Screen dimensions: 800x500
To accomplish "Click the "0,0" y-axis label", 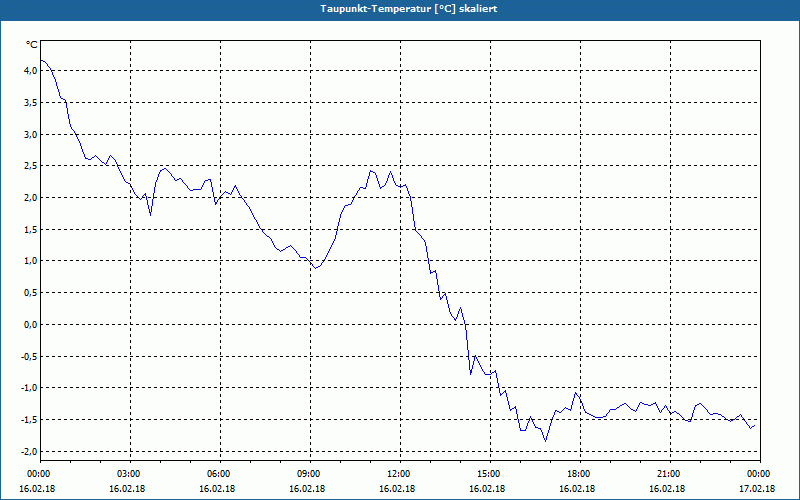I will pyautogui.click(x=30, y=325).
